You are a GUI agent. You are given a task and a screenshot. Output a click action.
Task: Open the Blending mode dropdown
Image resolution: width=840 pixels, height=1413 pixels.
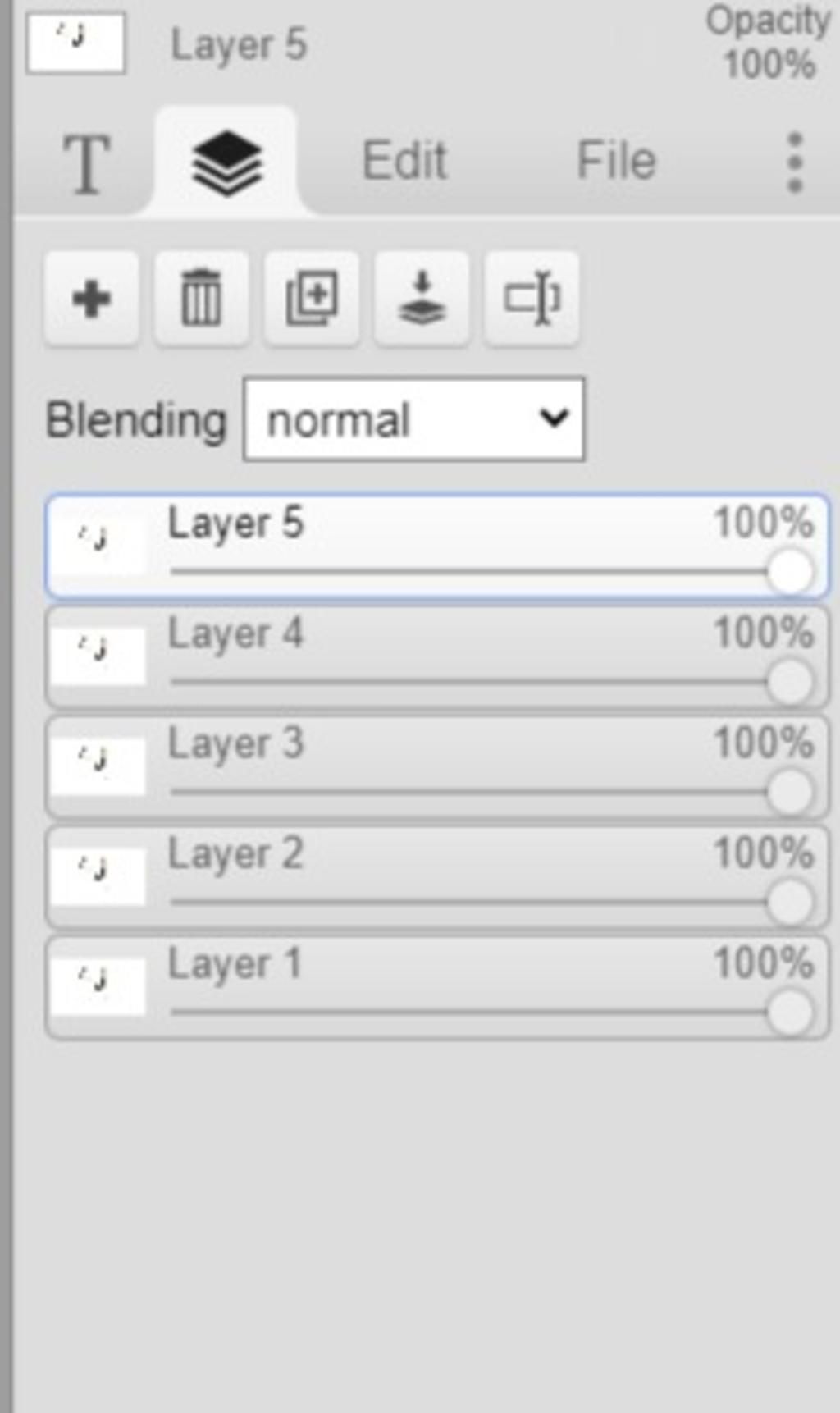414,418
